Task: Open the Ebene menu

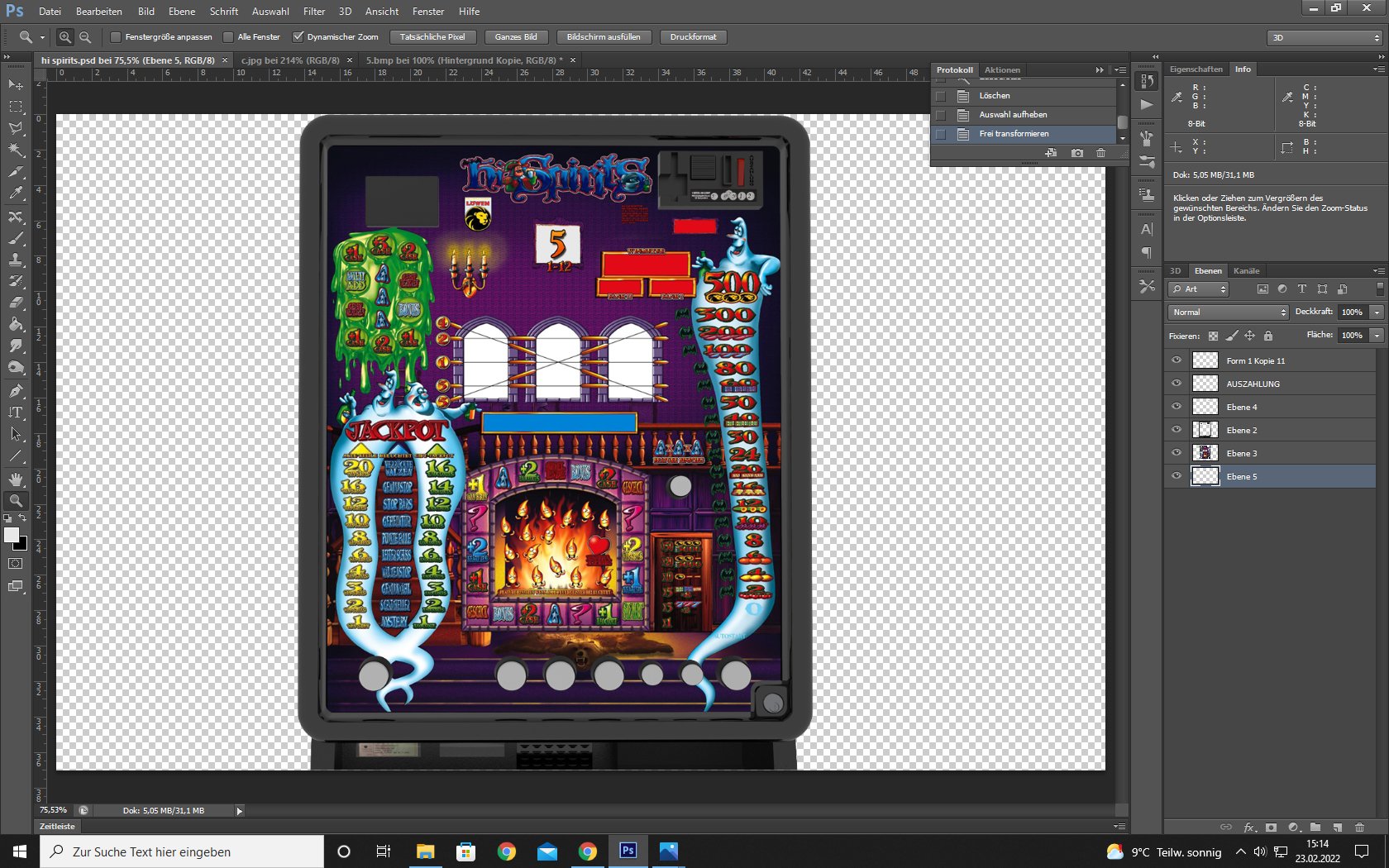Action: pos(182,12)
